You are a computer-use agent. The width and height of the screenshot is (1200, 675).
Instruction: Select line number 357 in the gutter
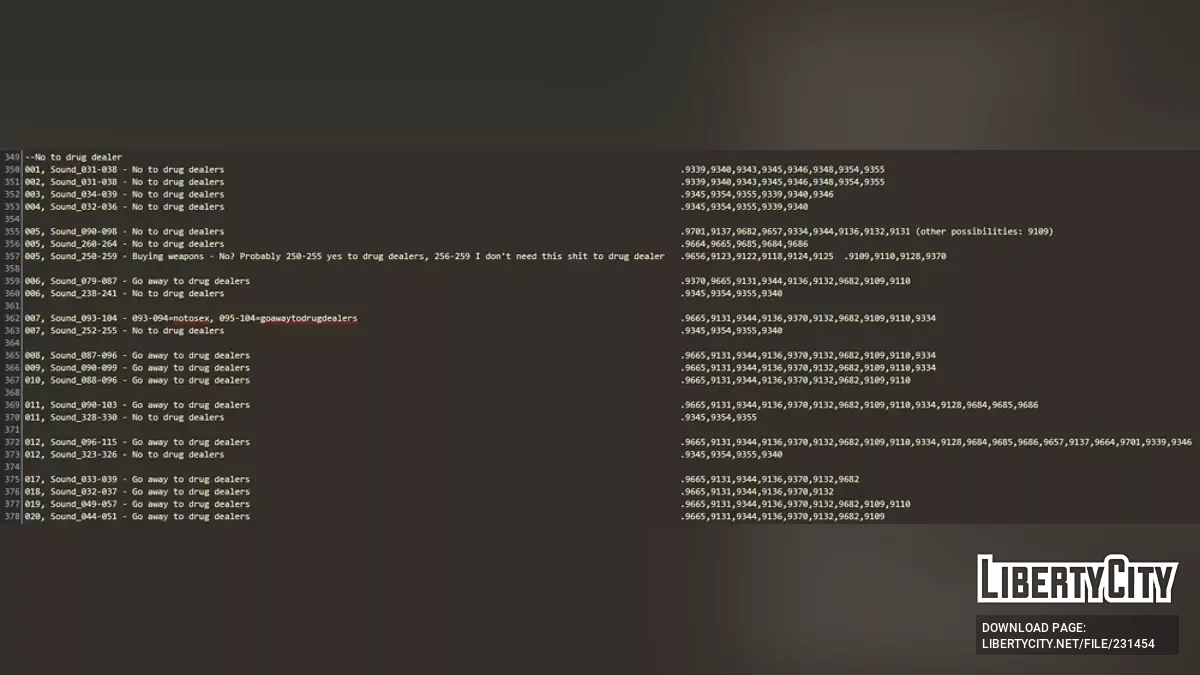tap(11, 256)
